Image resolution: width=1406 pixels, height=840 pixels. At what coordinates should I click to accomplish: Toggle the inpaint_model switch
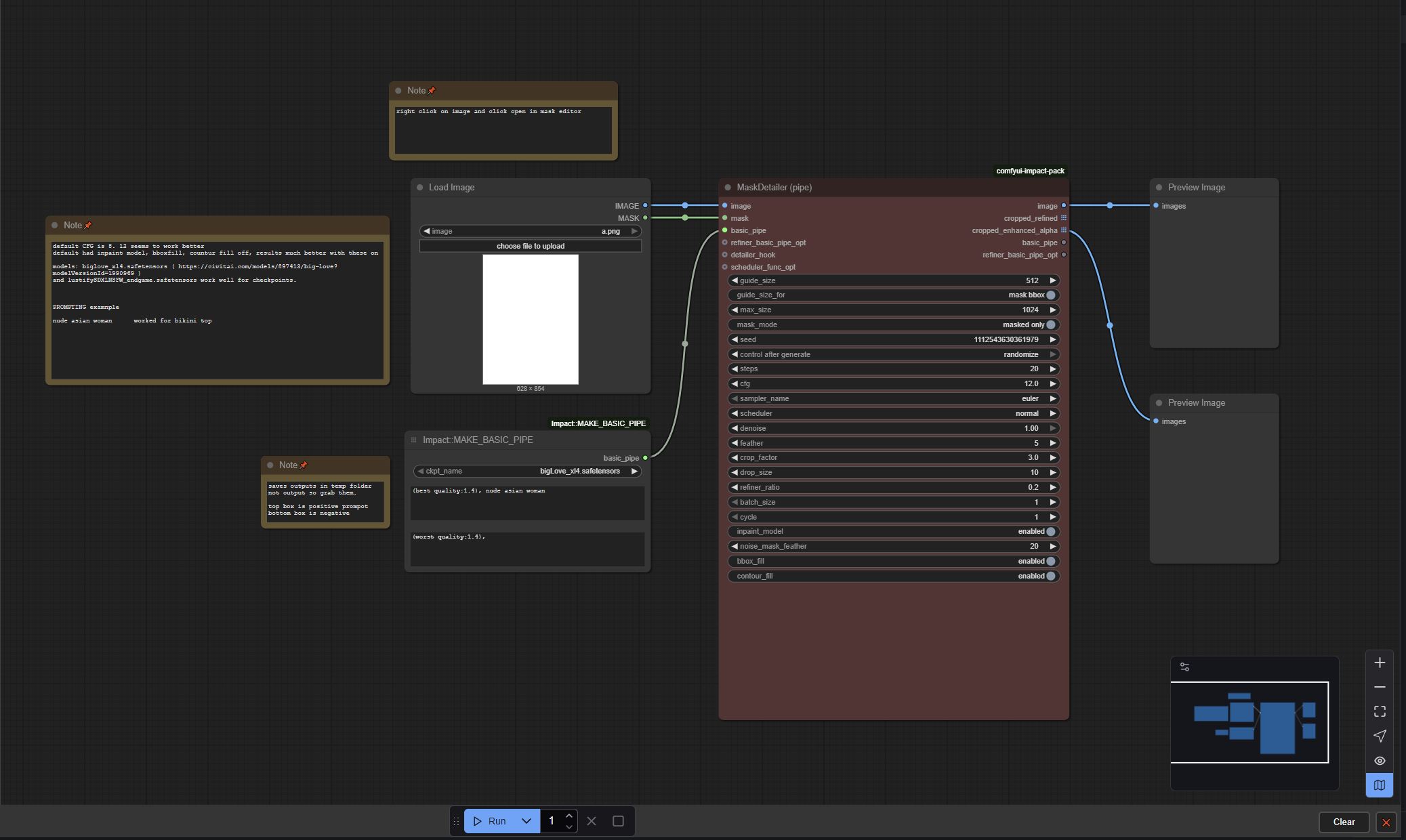(1050, 532)
